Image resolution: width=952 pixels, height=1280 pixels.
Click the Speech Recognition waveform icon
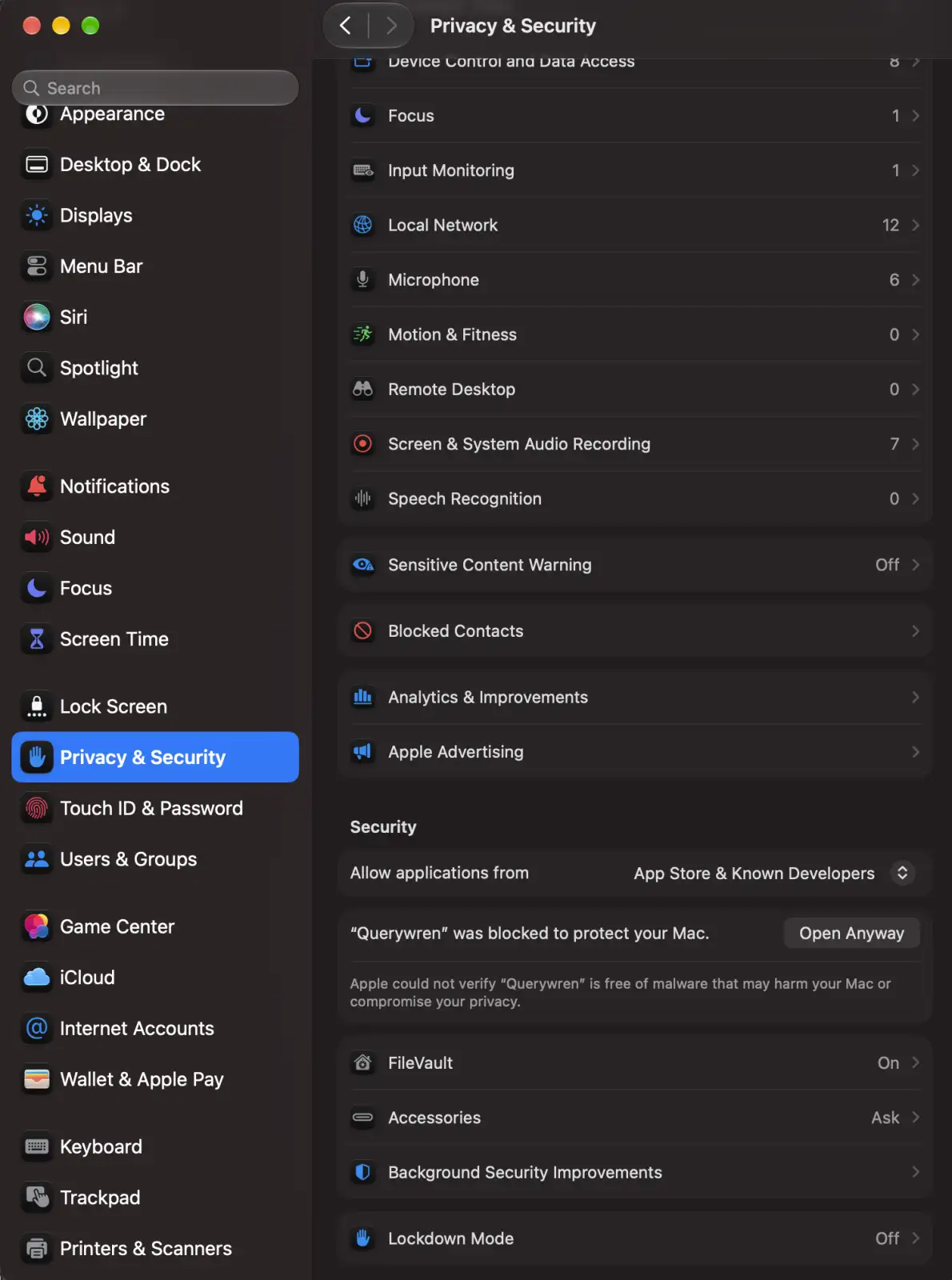(362, 498)
